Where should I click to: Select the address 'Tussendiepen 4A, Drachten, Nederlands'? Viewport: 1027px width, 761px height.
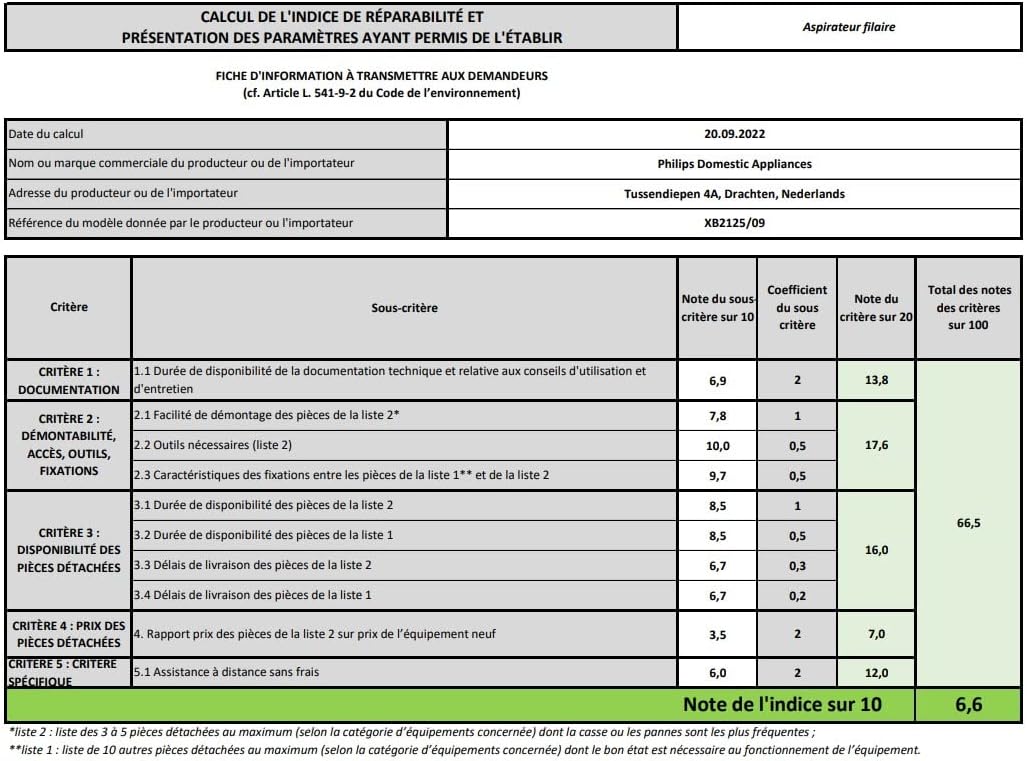click(734, 194)
